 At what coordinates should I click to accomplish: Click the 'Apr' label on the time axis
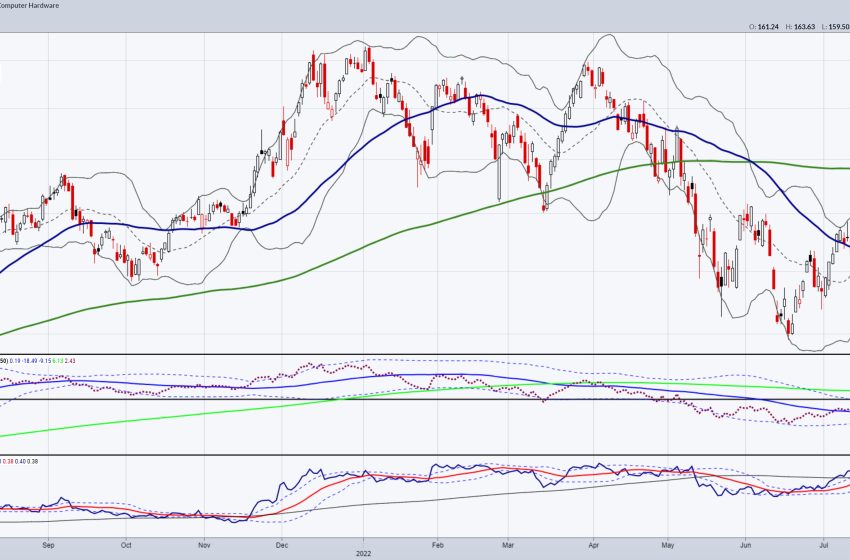[594, 545]
